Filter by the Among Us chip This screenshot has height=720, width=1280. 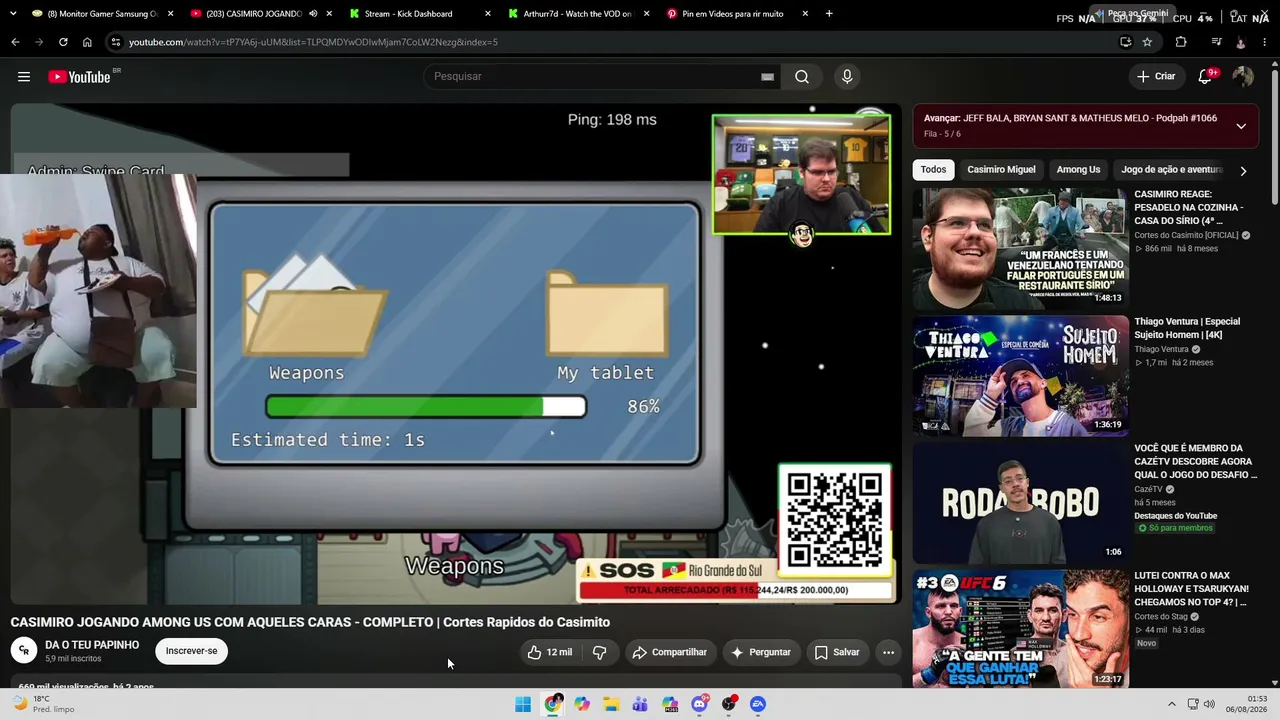pyautogui.click(x=1078, y=170)
